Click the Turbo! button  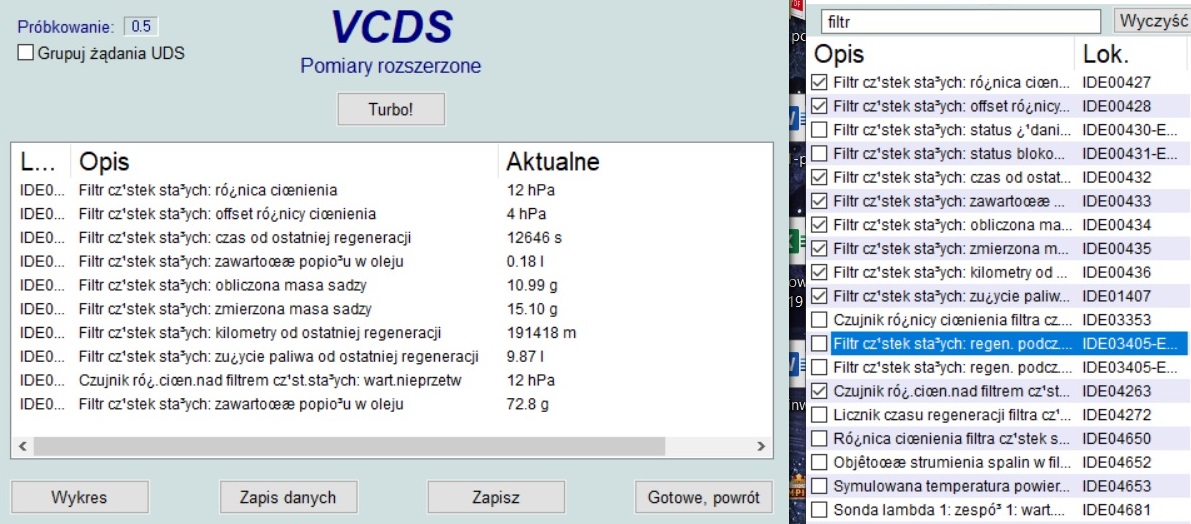click(391, 109)
